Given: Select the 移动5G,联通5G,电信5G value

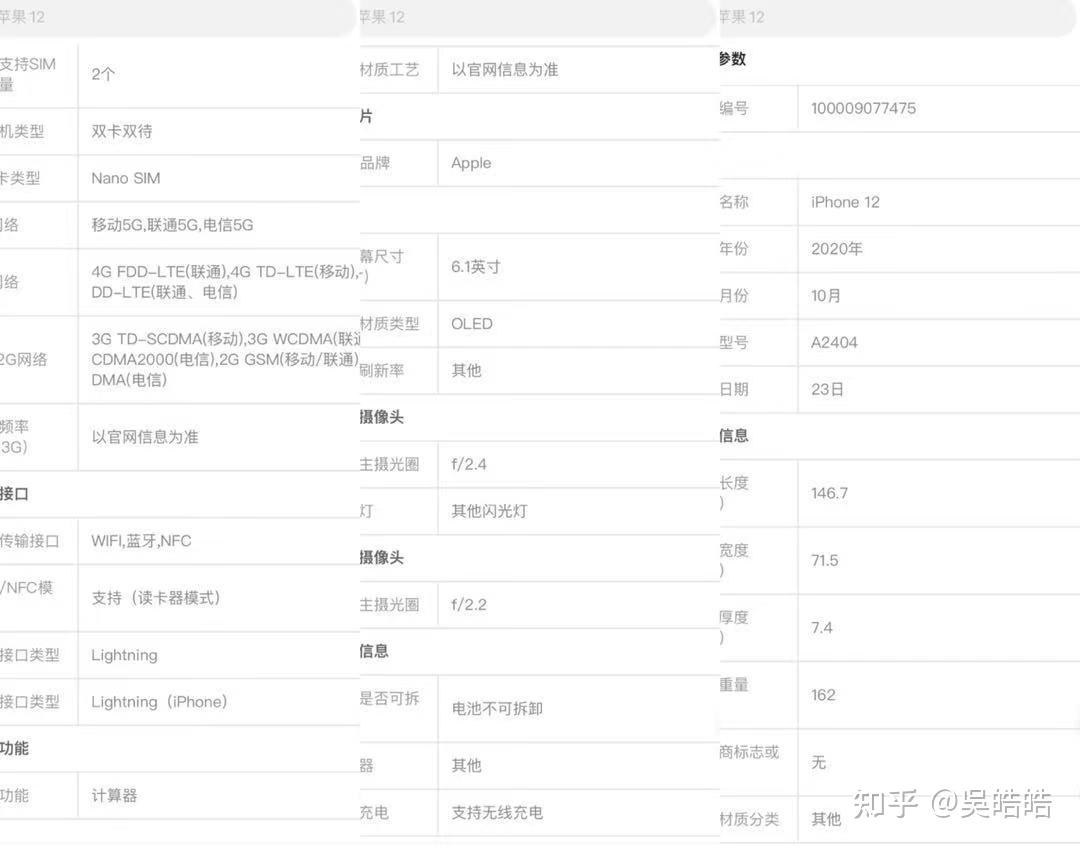Looking at the screenshot, I should 172,225.
